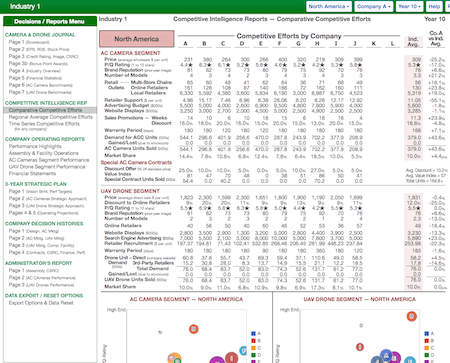Click Company A's AC camera price 231

click(x=188, y=59)
